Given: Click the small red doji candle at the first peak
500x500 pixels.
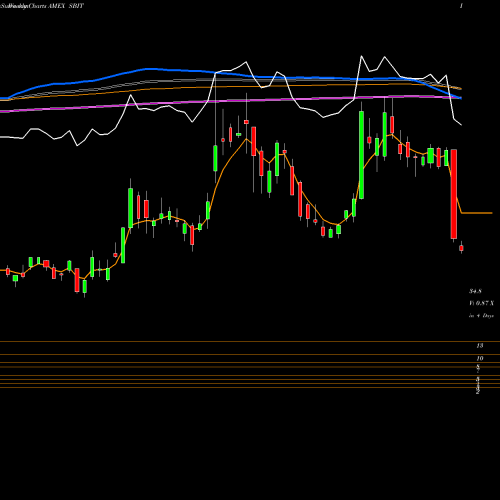Looking at the screenshot, I should click(x=246, y=122).
